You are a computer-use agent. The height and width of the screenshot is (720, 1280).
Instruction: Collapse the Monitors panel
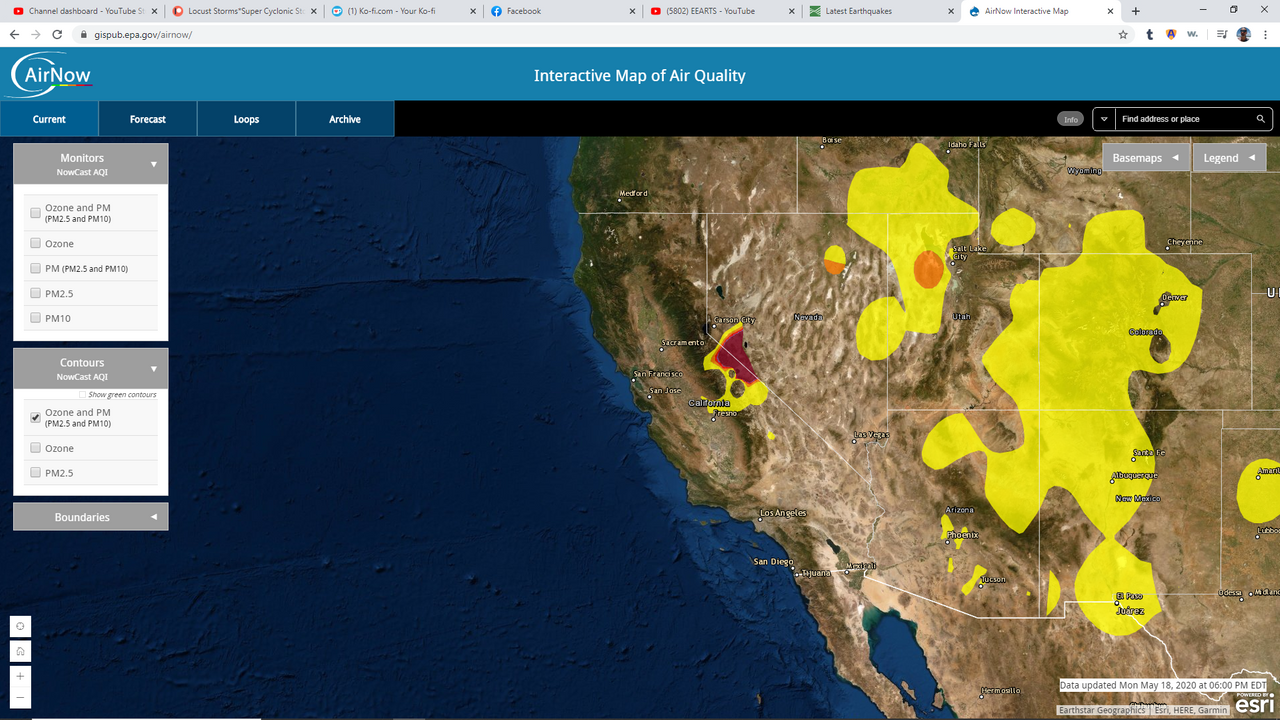click(154, 164)
